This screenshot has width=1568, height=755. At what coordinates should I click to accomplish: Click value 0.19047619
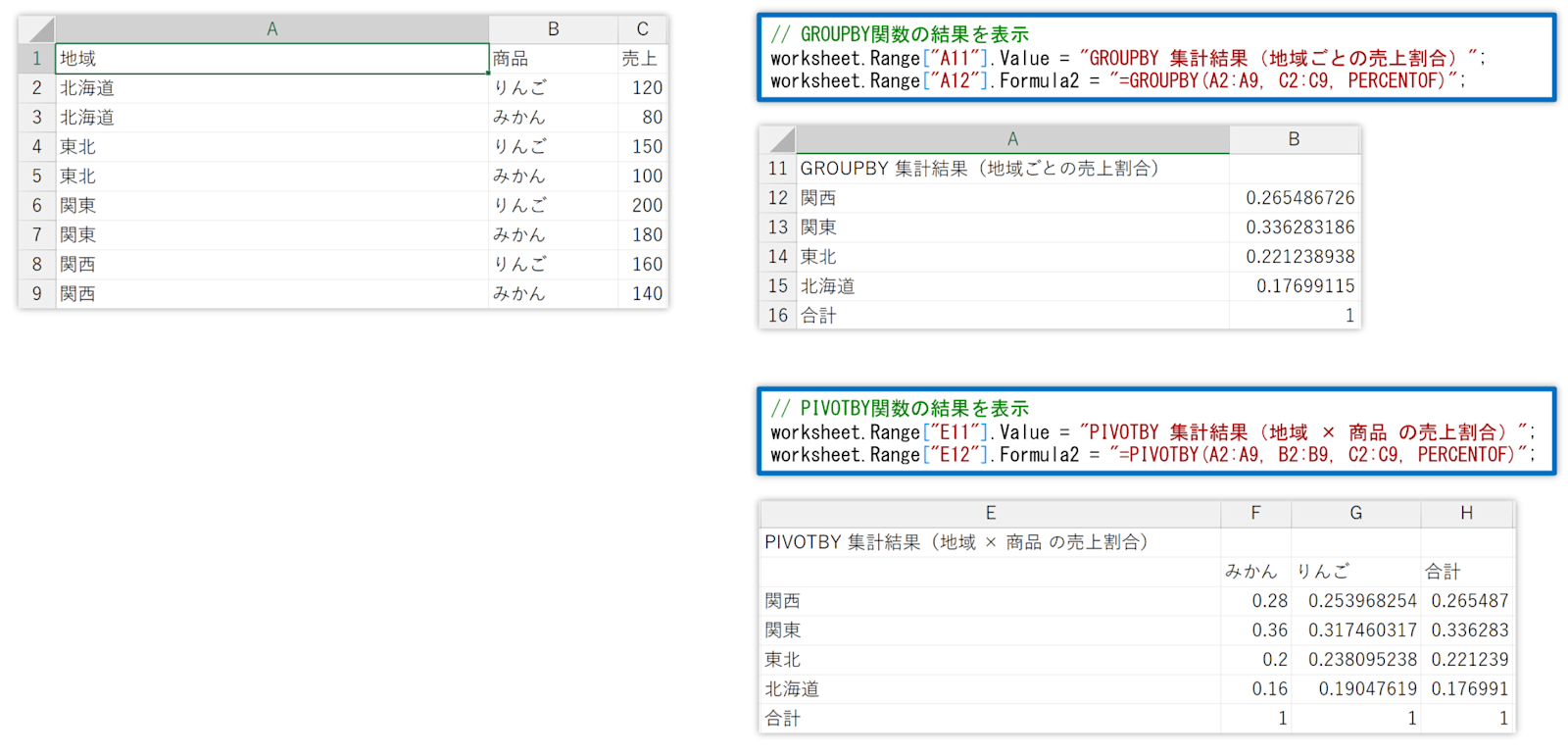point(1356,689)
